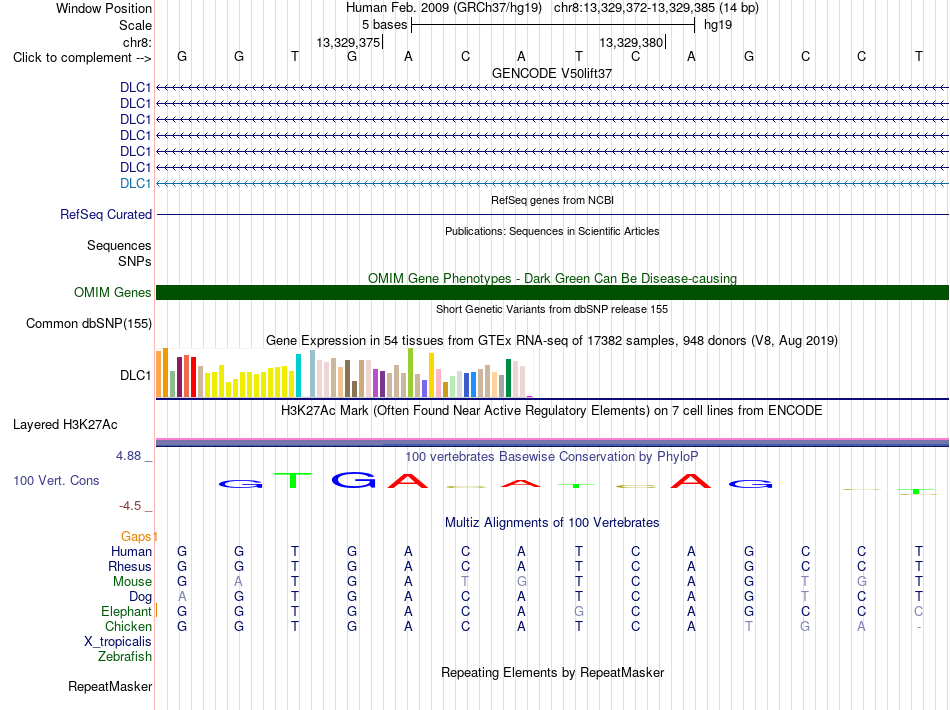Select the Mouse alignment row label
The width and height of the screenshot is (950, 710).
pos(132,582)
